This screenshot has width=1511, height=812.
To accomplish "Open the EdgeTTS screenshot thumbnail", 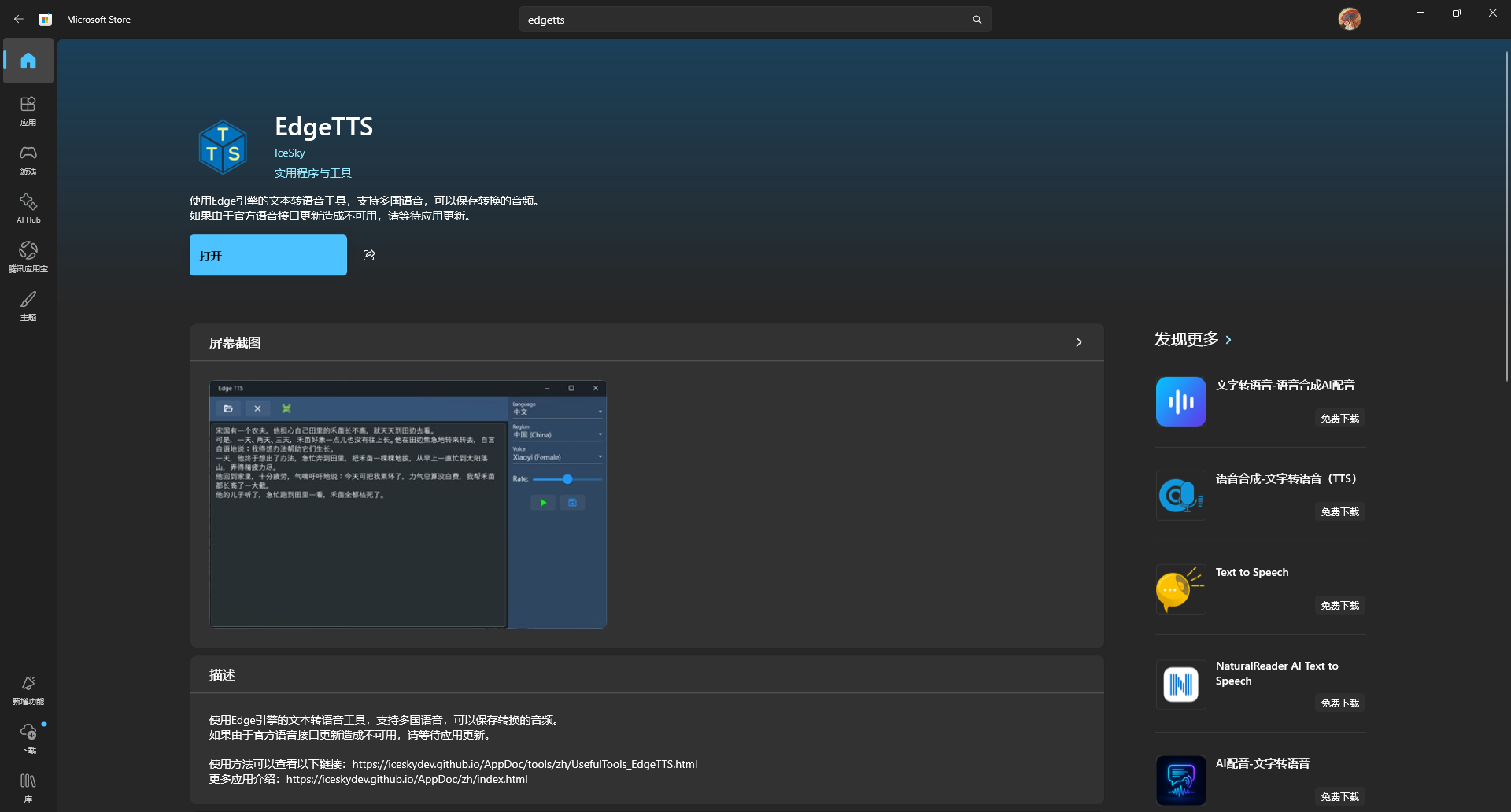I will 408,504.
